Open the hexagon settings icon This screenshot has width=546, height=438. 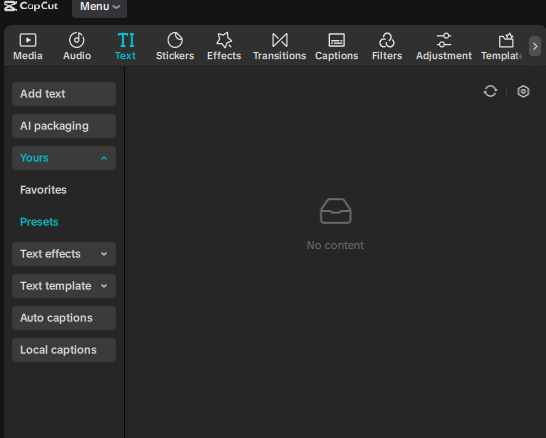pos(523,91)
